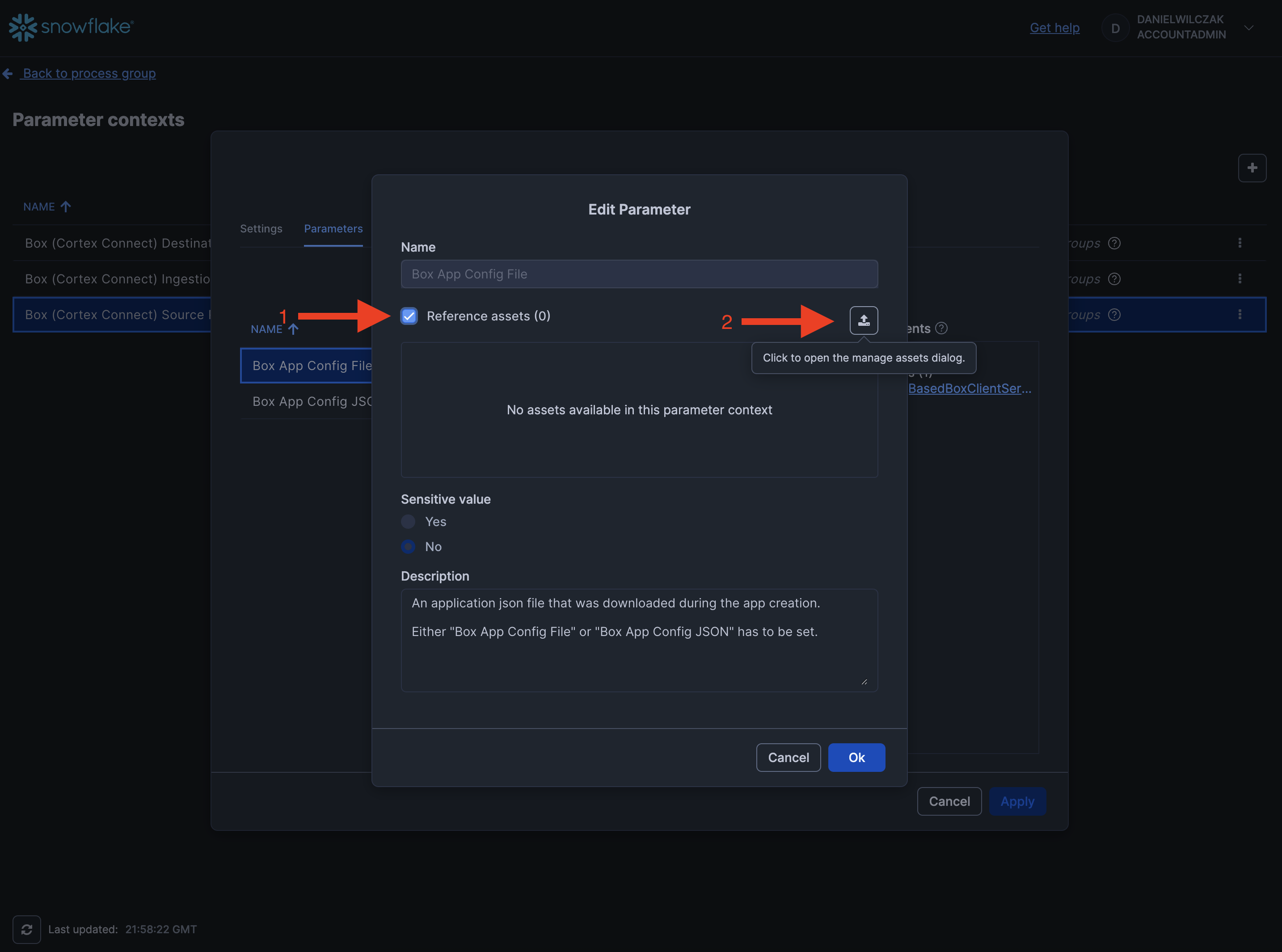Image resolution: width=1282 pixels, height=952 pixels.
Task: Uncheck the Reference assets checkbox
Action: pos(409,316)
